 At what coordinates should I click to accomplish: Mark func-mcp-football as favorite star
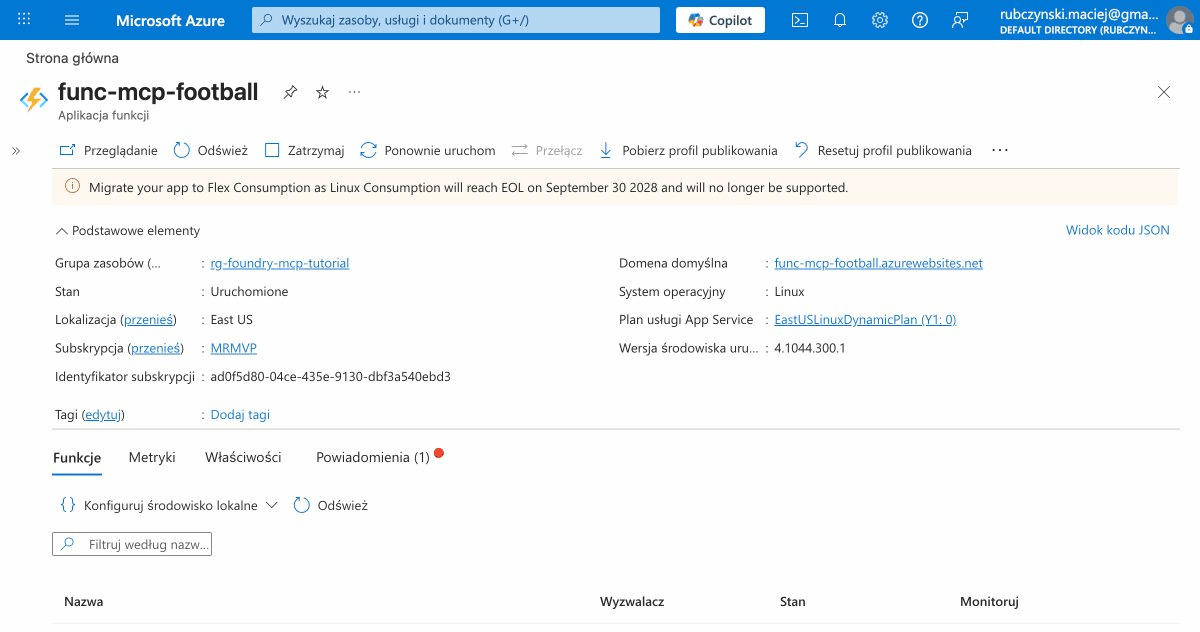coord(322,92)
